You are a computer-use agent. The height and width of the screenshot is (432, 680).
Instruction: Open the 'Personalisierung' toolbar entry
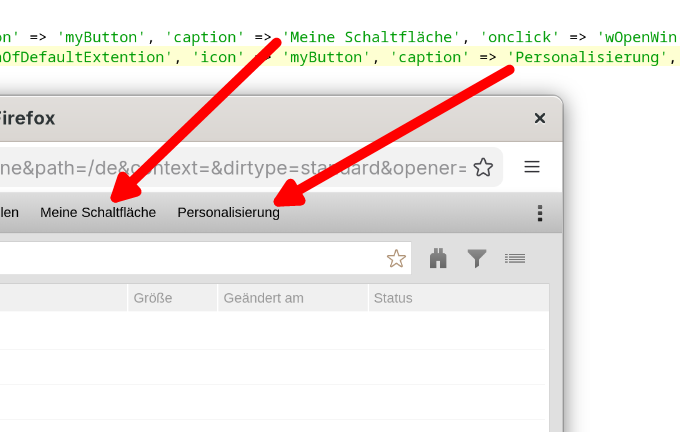[228, 213]
